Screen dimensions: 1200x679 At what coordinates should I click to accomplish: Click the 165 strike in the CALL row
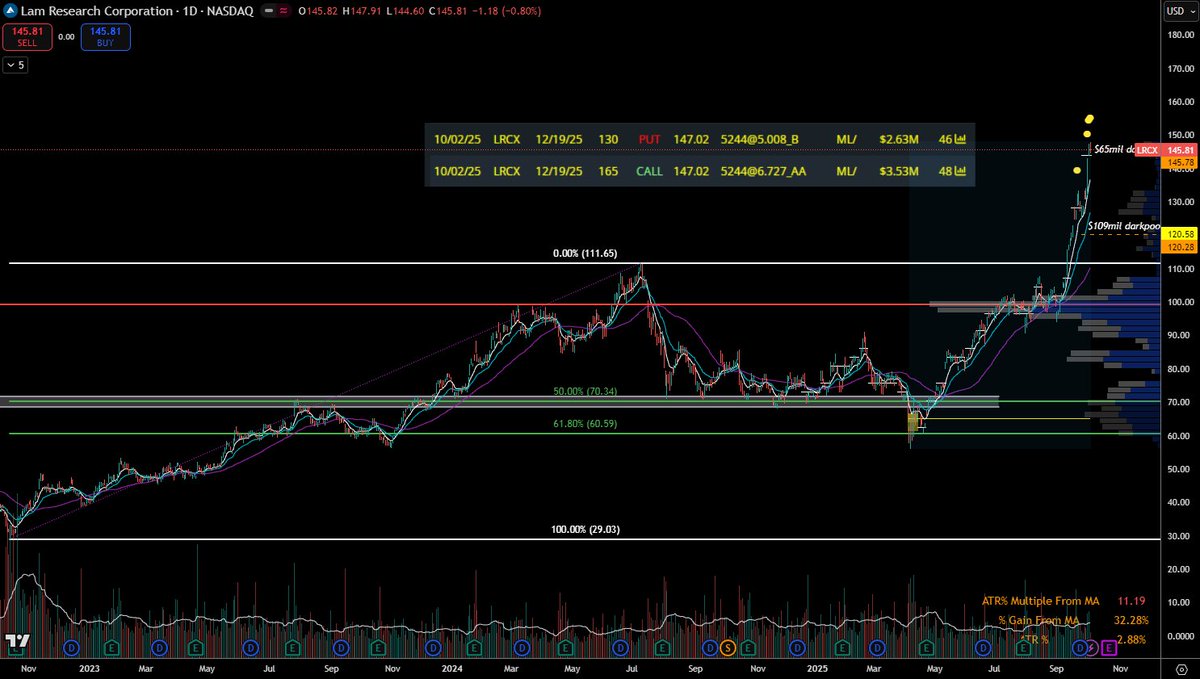[608, 171]
